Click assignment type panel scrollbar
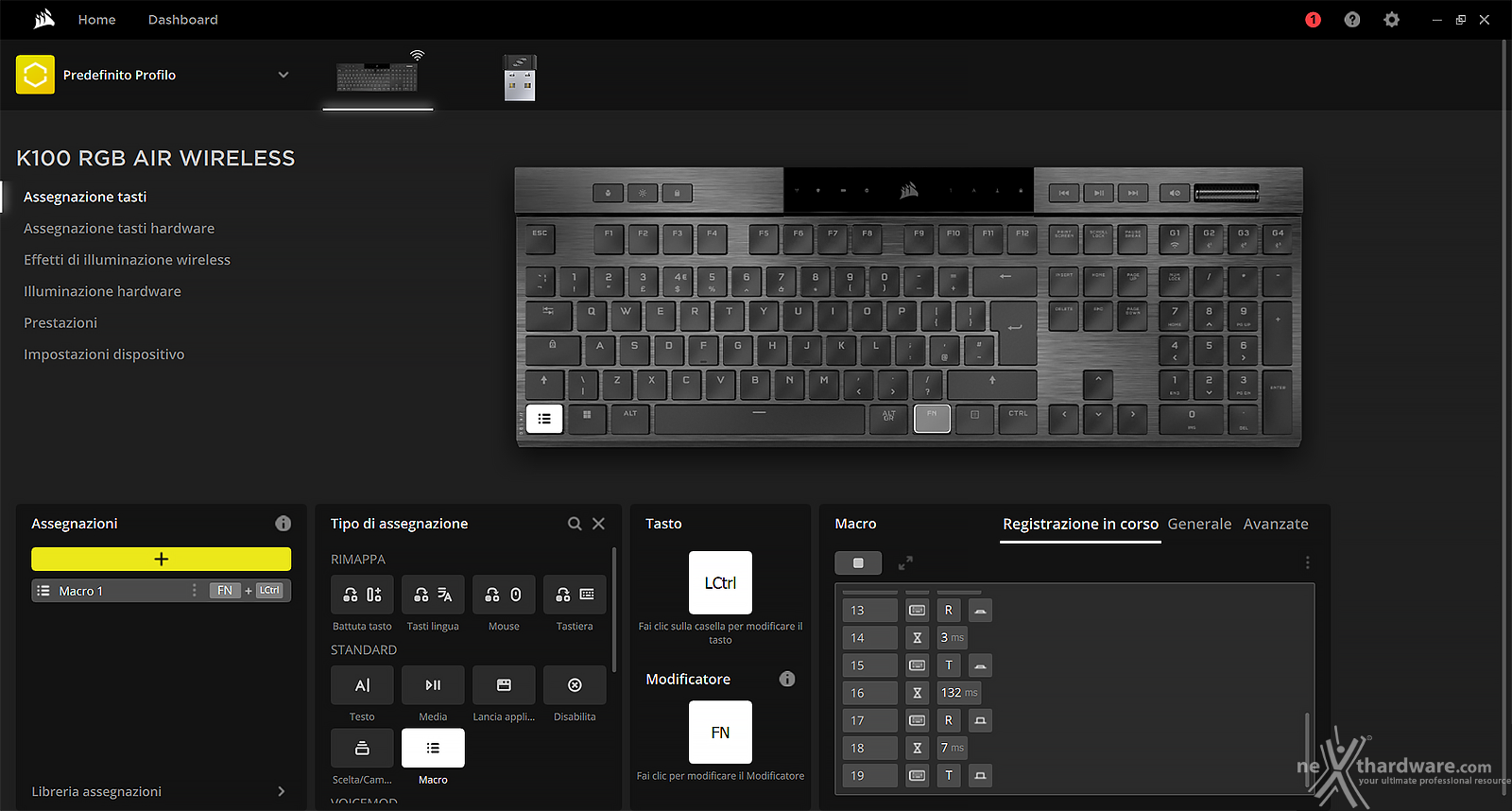 [614, 610]
